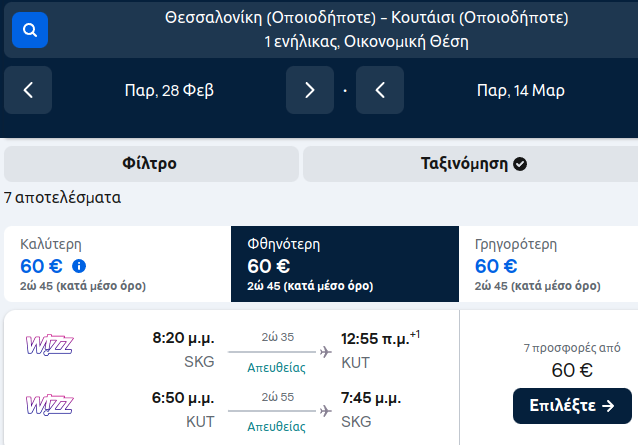Image resolution: width=638 pixels, height=445 pixels.
Task: Click the info icon beside Καλύτερη price
Action: 79,266
